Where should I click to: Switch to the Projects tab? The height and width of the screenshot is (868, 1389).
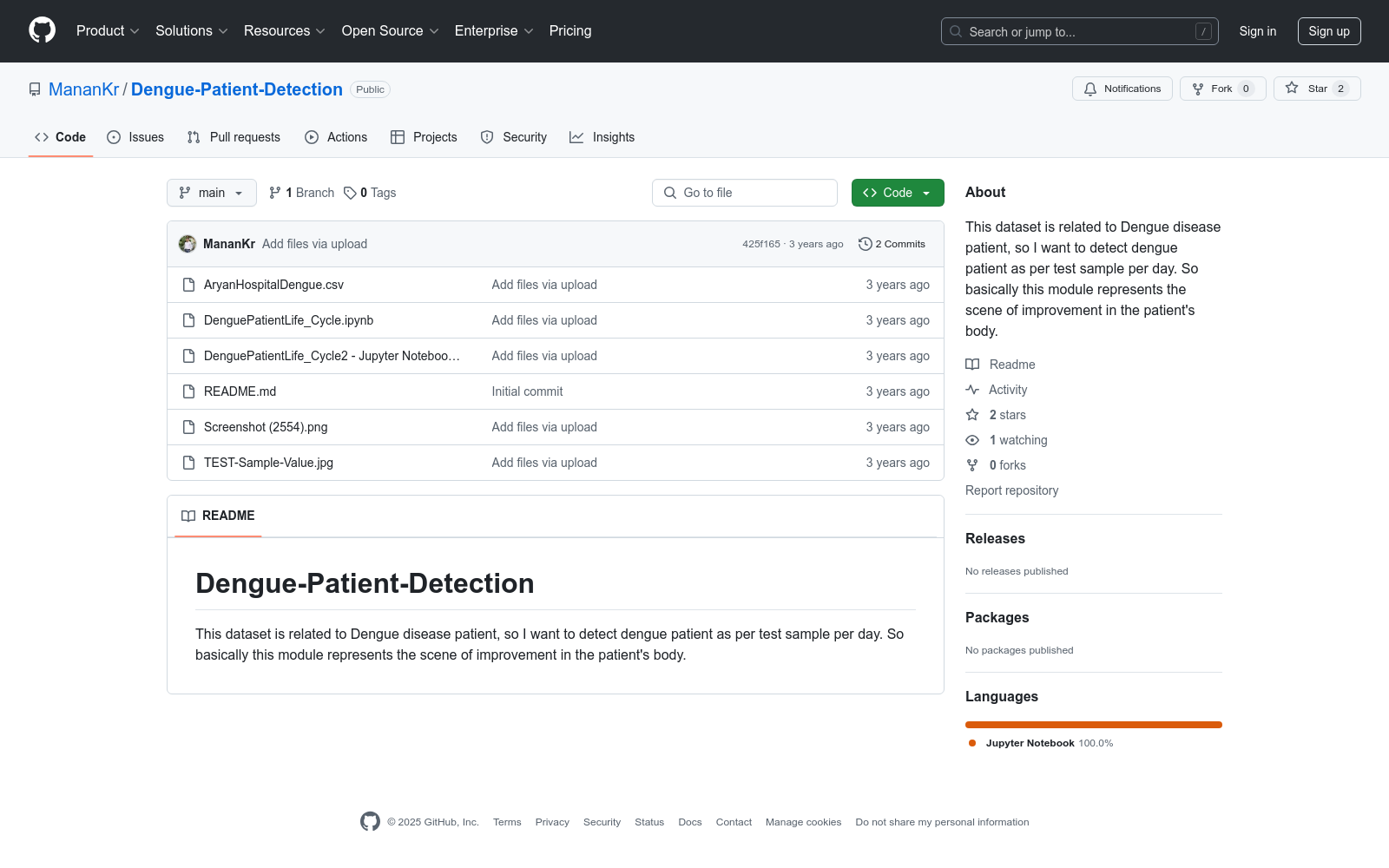pyautogui.click(x=424, y=137)
